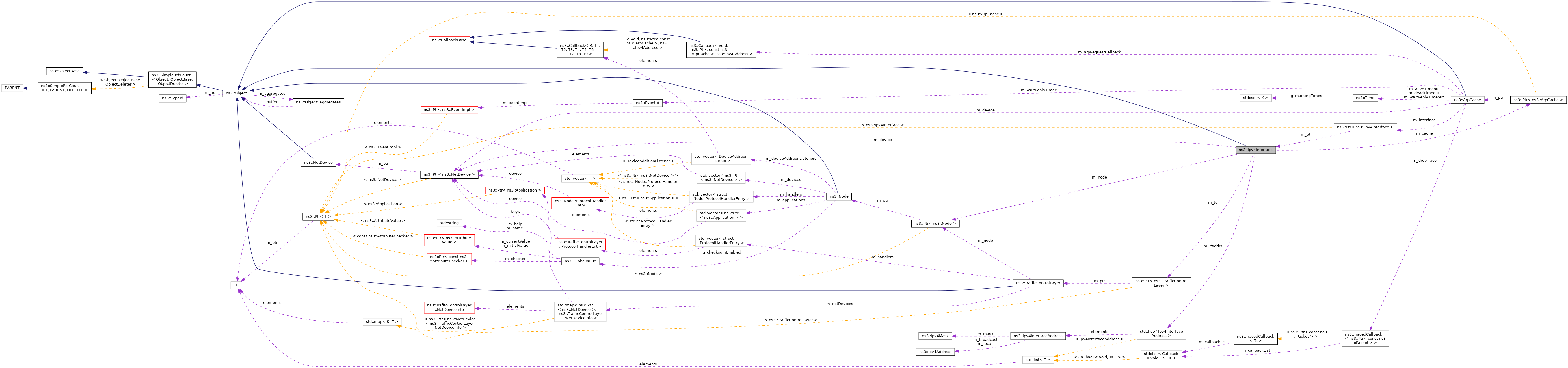Select the T template node
This screenshot has height=368, width=1568.
237,285
